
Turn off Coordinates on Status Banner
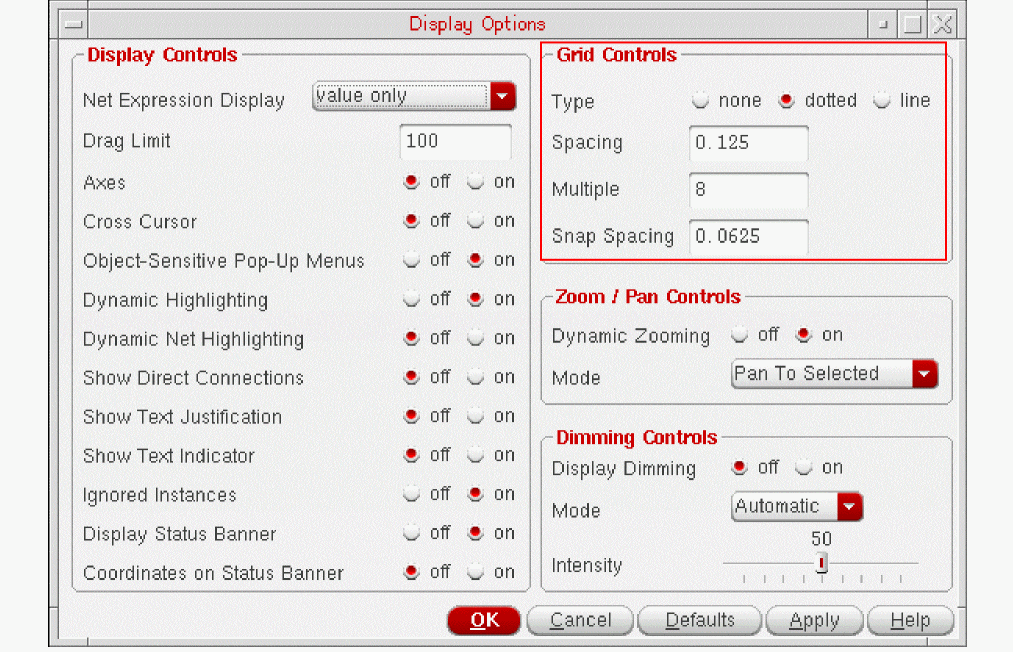[411, 572]
